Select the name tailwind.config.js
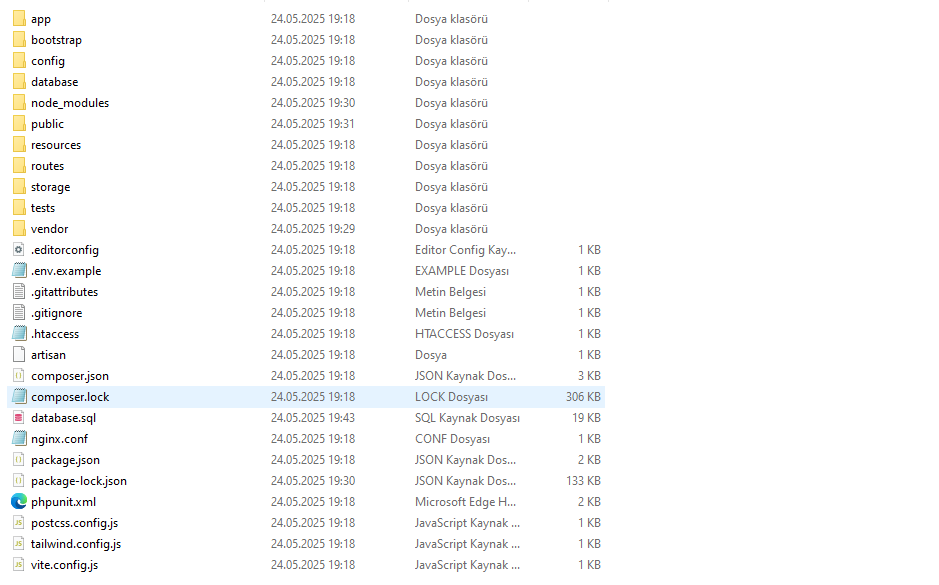939x585 pixels. pos(76,544)
